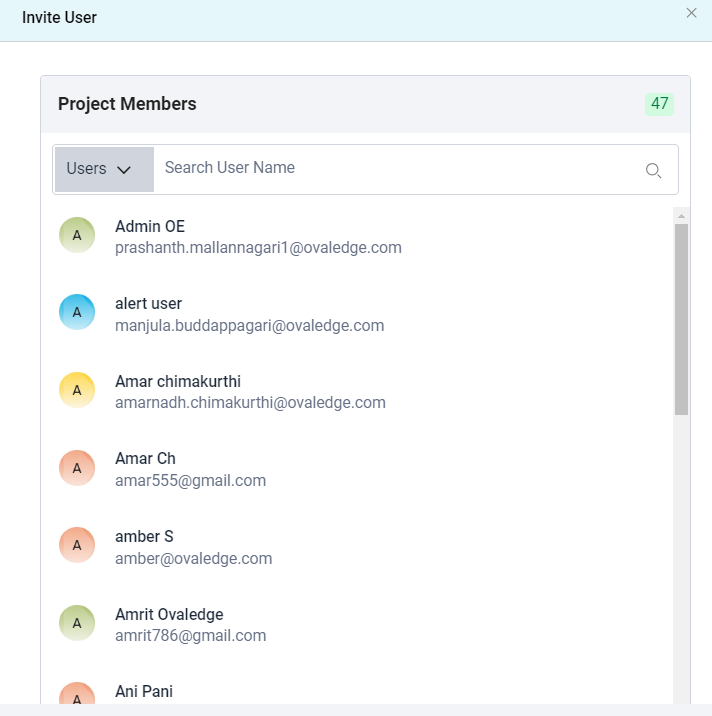Click the Project Members heading
This screenshot has height=716, width=712.
127,104
